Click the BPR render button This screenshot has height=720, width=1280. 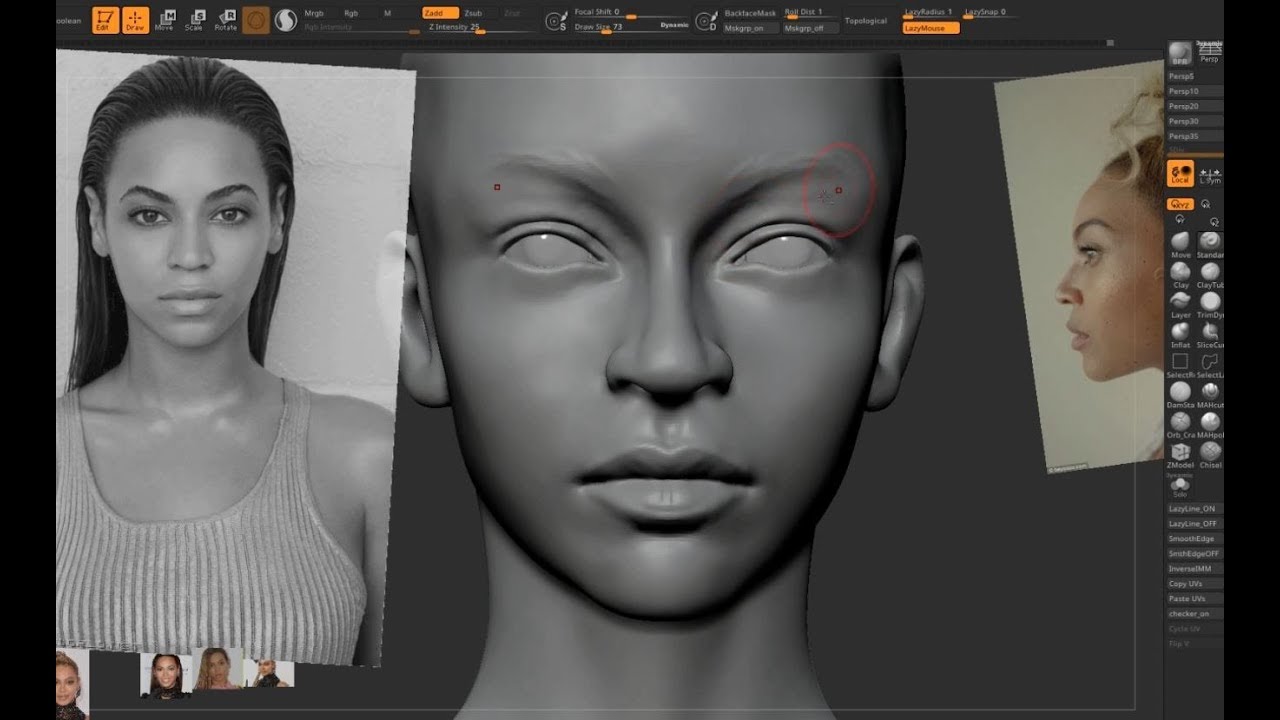[x=1180, y=55]
